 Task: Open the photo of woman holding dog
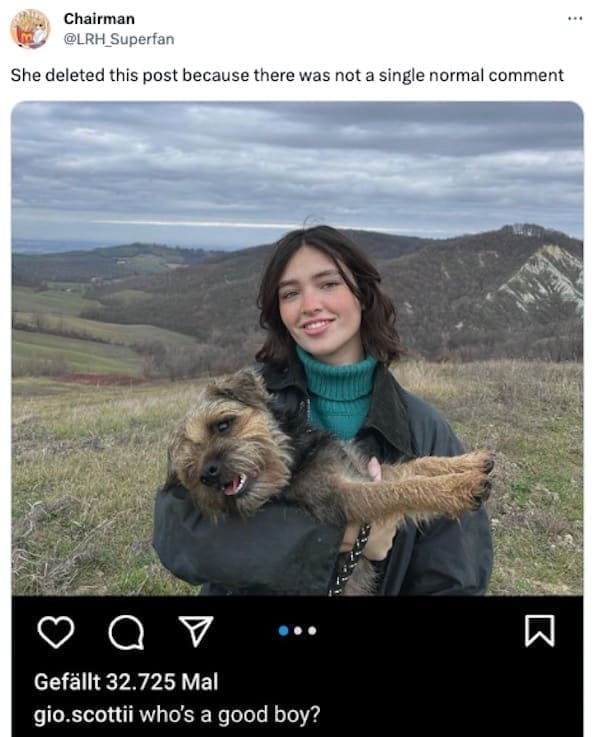(x=297, y=348)
